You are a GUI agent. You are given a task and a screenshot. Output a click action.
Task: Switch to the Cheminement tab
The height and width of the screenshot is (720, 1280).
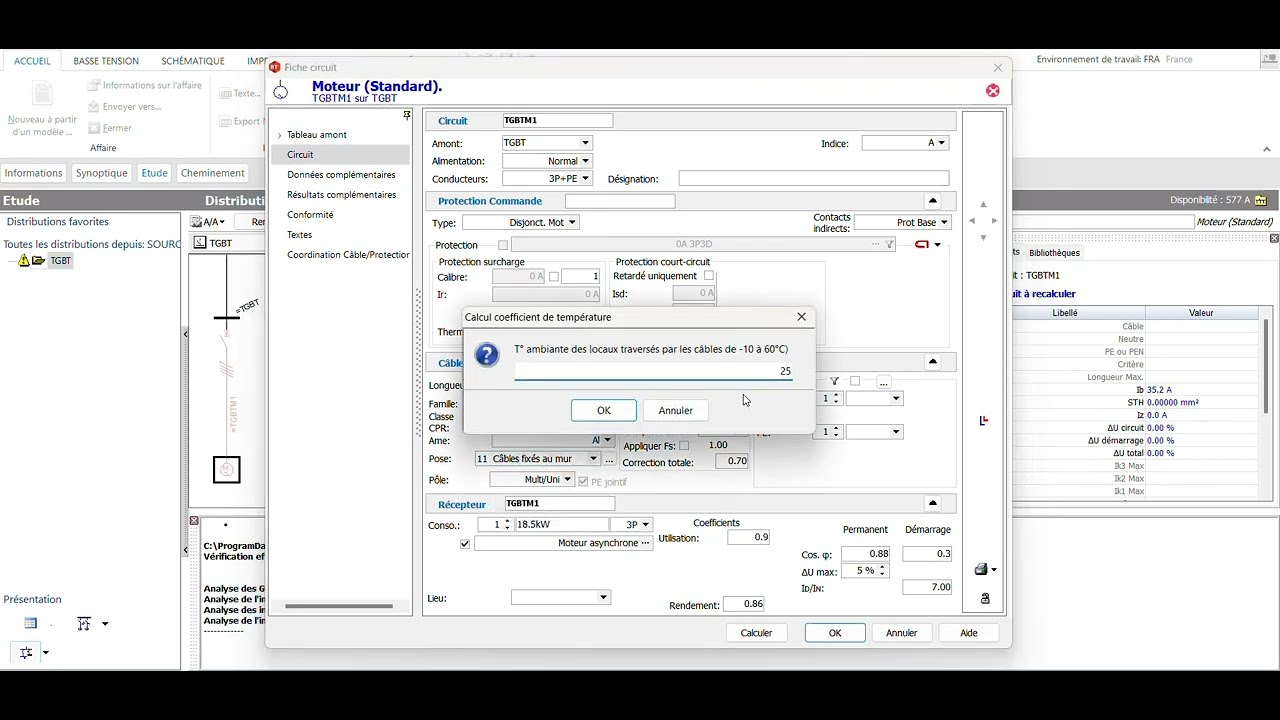[212, 173]
